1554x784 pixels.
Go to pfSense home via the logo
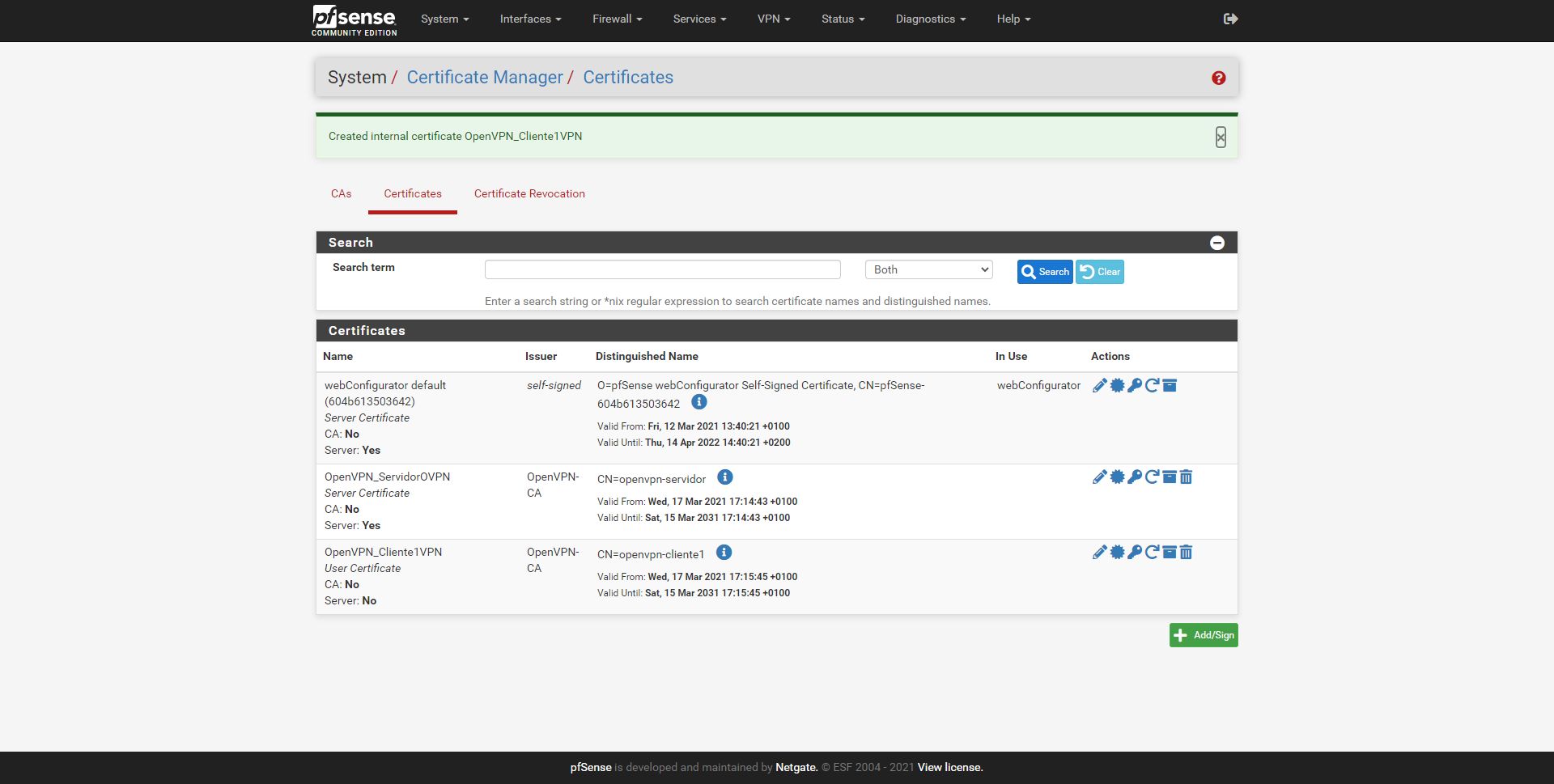click(x=355, y=20)
